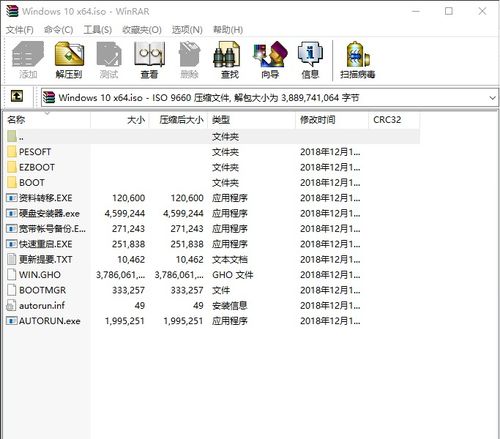Sort by Packed Size (压缩后大小) column
Viewport: 500px width, 439px height.
point(178,120)
